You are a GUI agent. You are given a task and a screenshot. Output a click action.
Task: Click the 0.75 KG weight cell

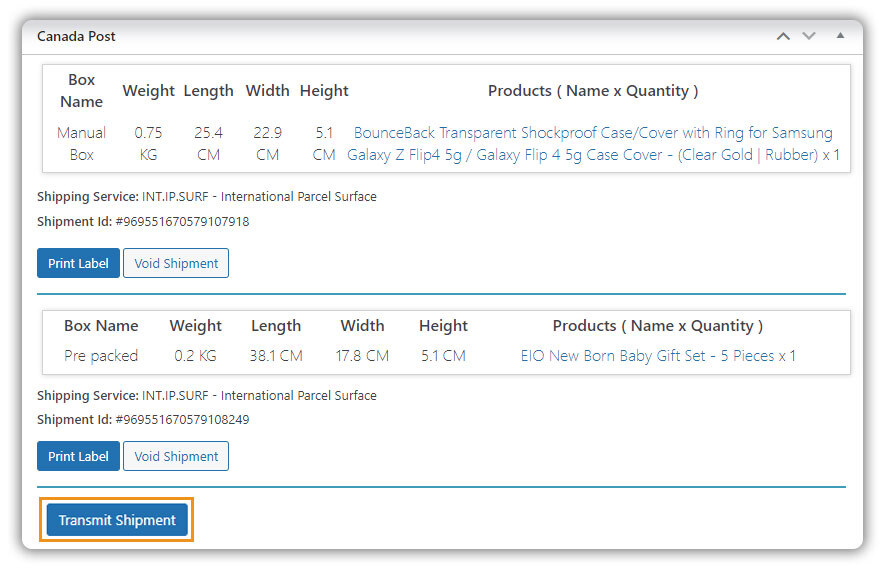(148, 143)
